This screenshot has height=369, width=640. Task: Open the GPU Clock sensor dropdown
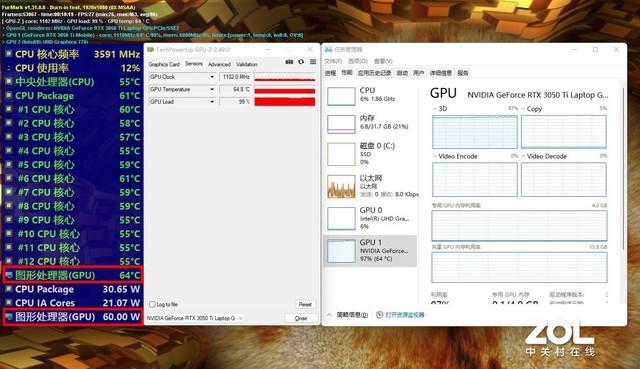pos(212,77)
